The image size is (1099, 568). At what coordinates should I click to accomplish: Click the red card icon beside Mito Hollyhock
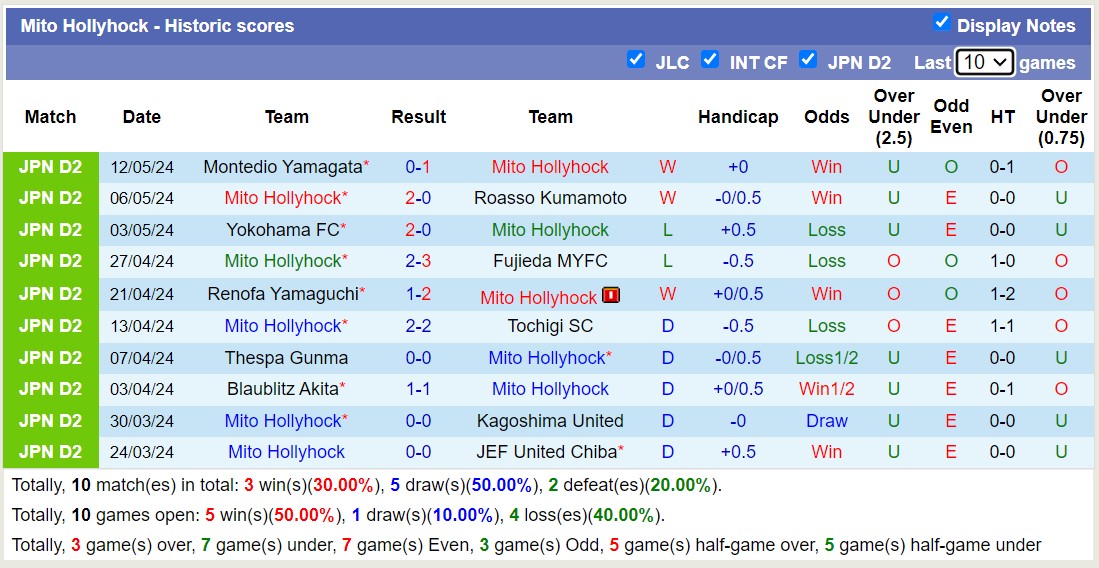[611, 295]
